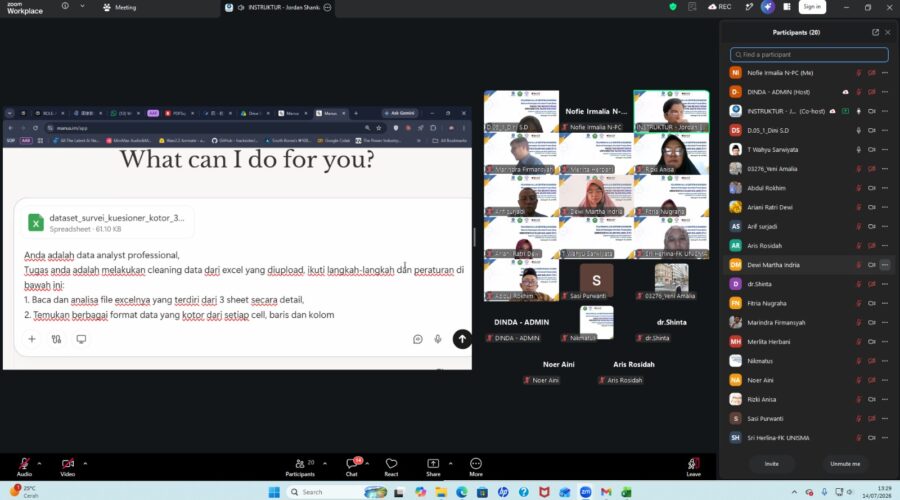Unmute microphone with the Audio button
The width and height of the screenshot is (900, 500).
click(x=24, y=467)
